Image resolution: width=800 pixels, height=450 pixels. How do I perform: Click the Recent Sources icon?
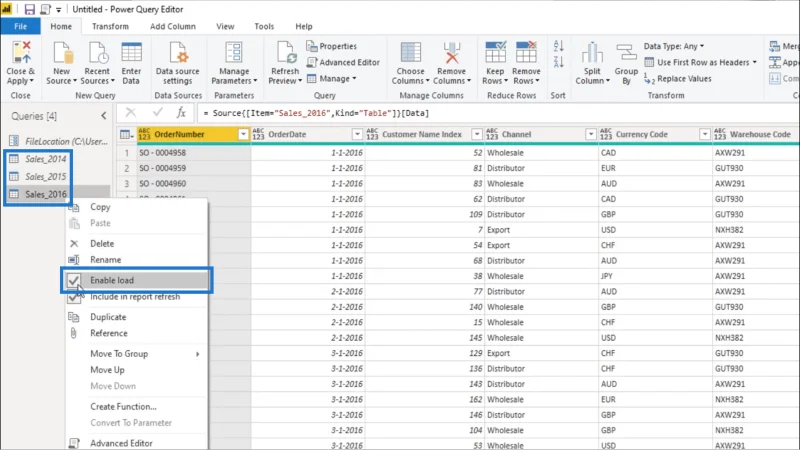click(97, 53)
